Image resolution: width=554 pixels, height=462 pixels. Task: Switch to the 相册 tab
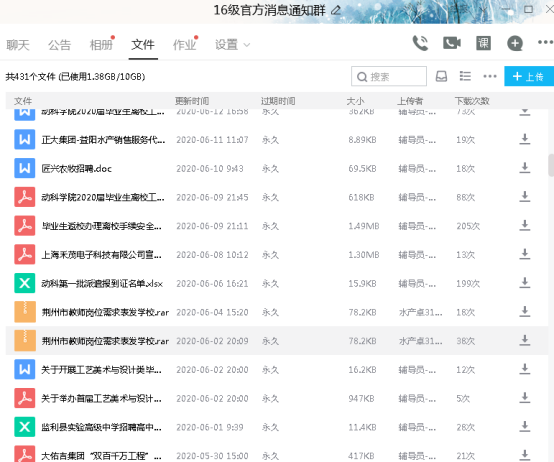point(101,45)
